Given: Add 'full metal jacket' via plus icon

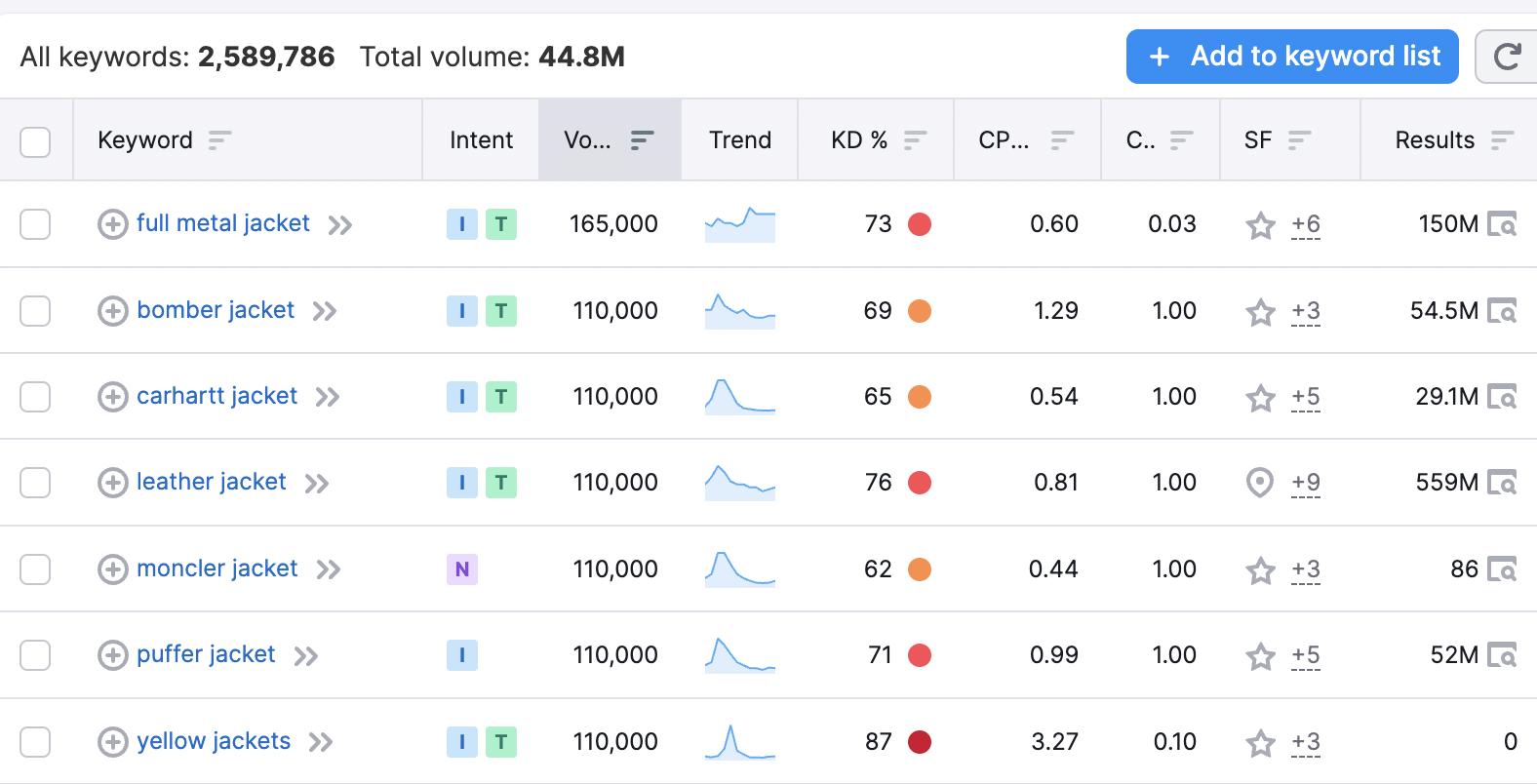Looking at the screenshot, I should click(x=113, y=224).
